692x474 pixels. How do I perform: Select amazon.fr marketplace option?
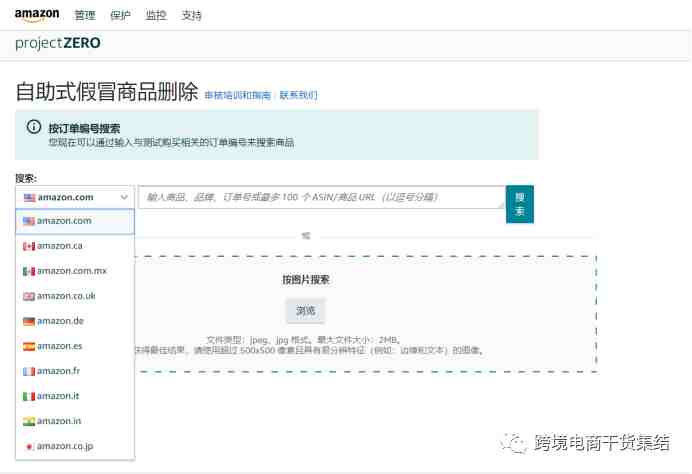pos(75,371)
